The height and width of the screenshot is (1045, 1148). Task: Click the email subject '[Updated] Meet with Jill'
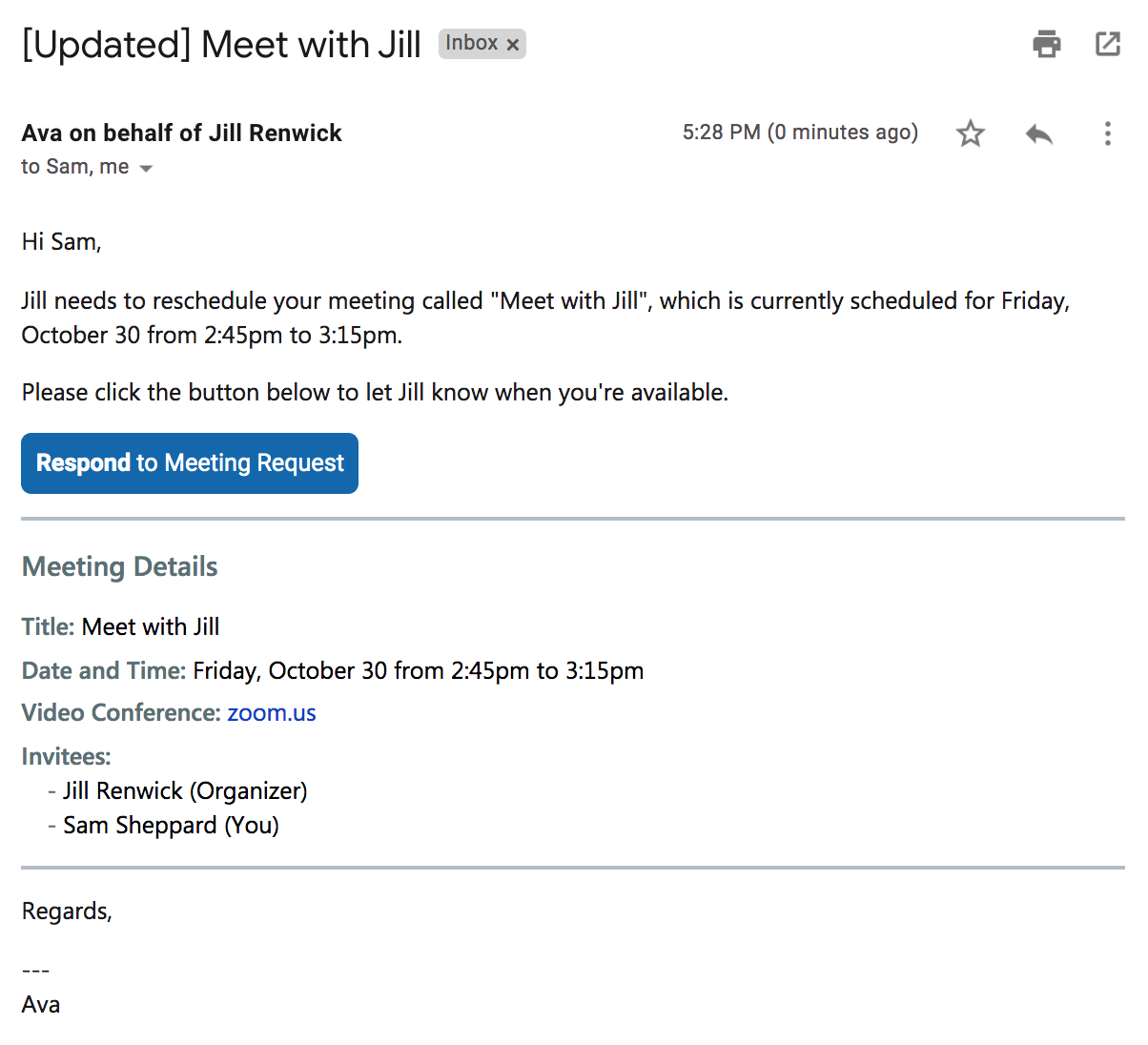[221, 45]
